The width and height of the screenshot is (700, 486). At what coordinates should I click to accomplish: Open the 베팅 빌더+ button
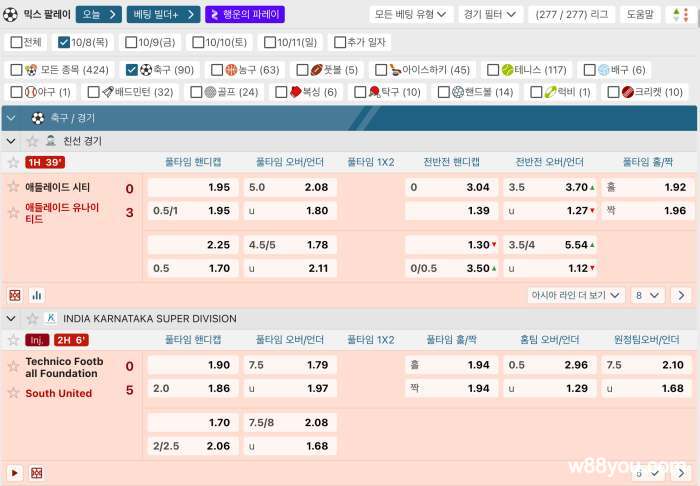163,15
